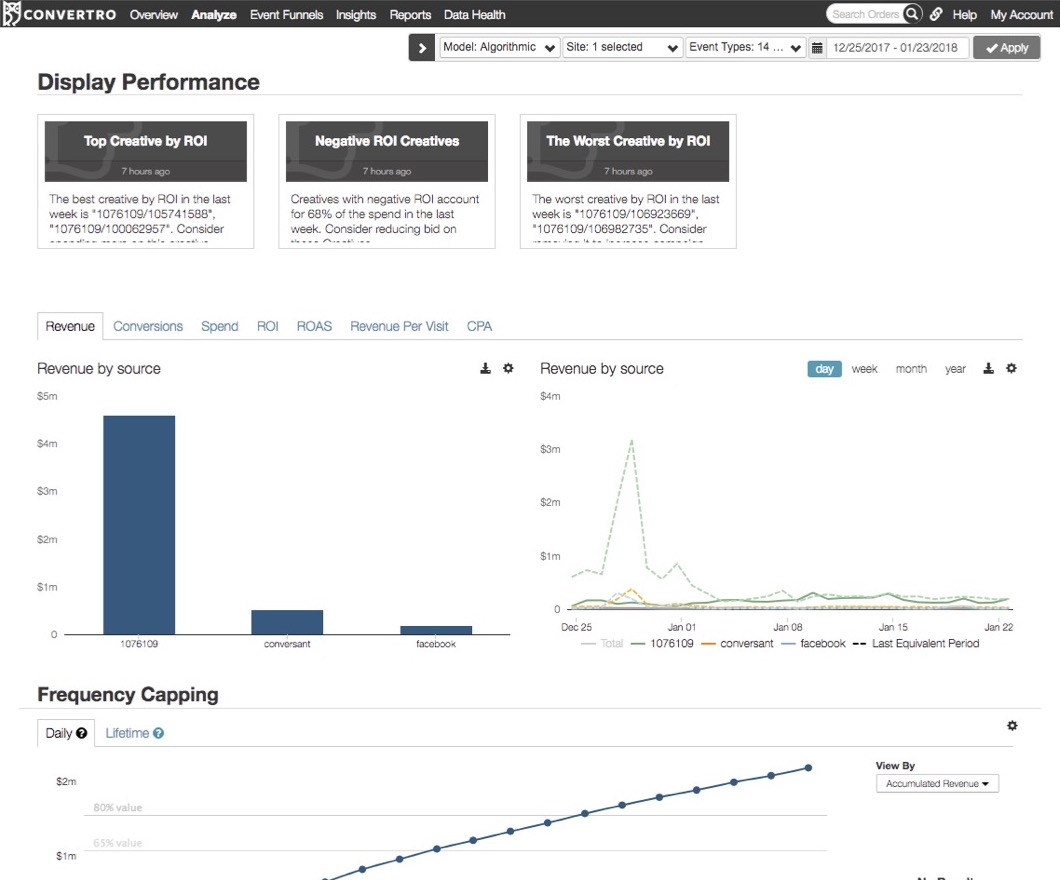Open My Account
This screenshot has width=1061, height=880.
[x=1022, y=14]
